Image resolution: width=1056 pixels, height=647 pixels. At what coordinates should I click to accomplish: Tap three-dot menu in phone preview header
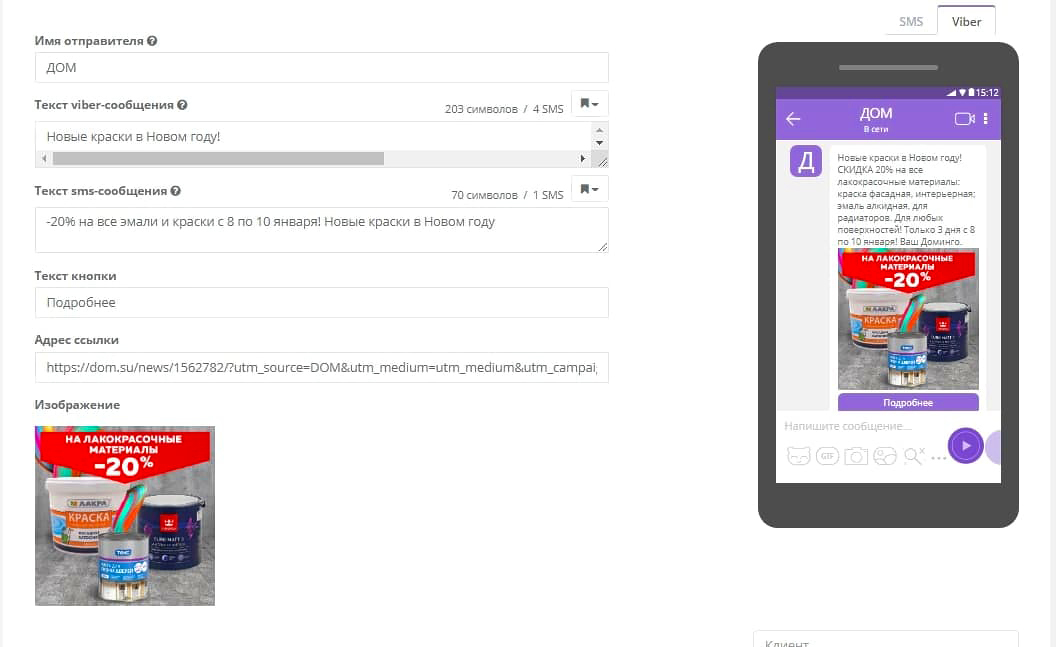[x=986, y=119]
